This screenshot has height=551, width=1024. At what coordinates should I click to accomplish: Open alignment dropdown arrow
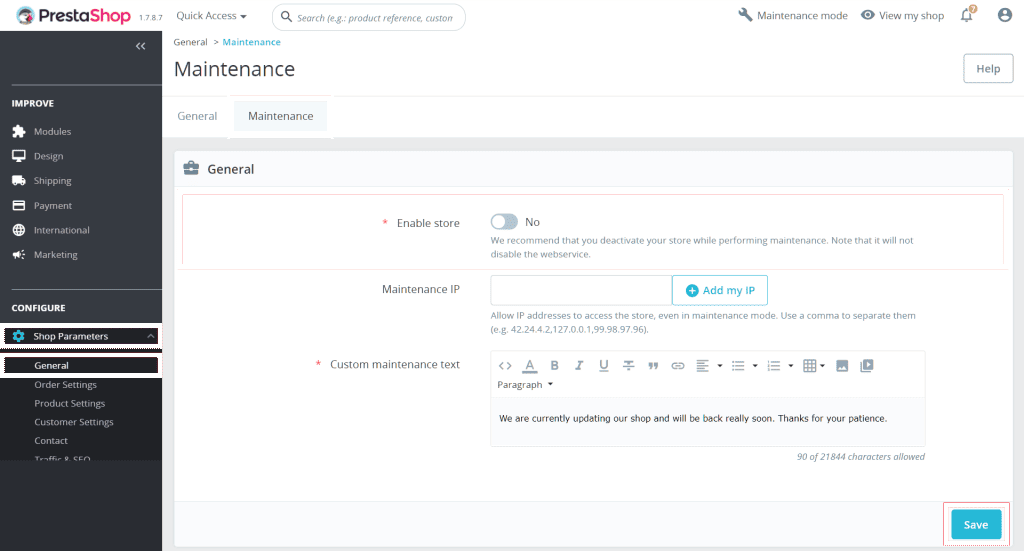[720, 366]
